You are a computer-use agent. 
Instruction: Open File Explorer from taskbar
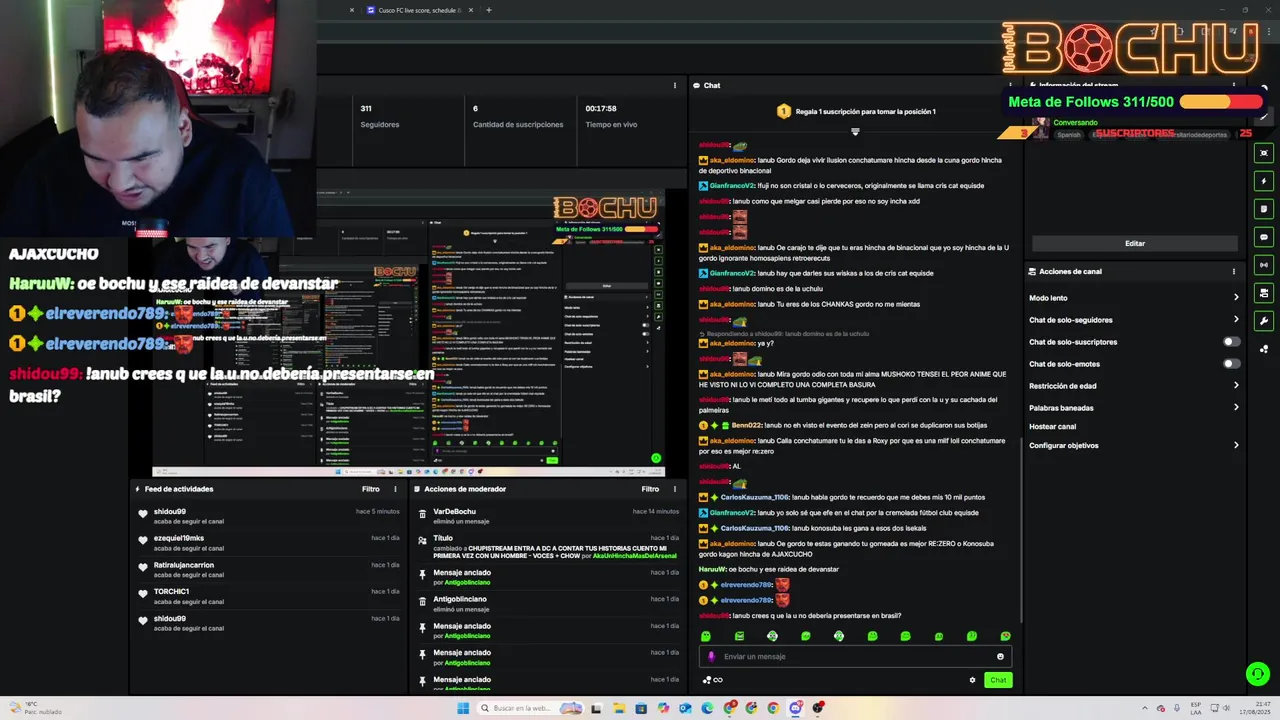(x=618, y=708)
